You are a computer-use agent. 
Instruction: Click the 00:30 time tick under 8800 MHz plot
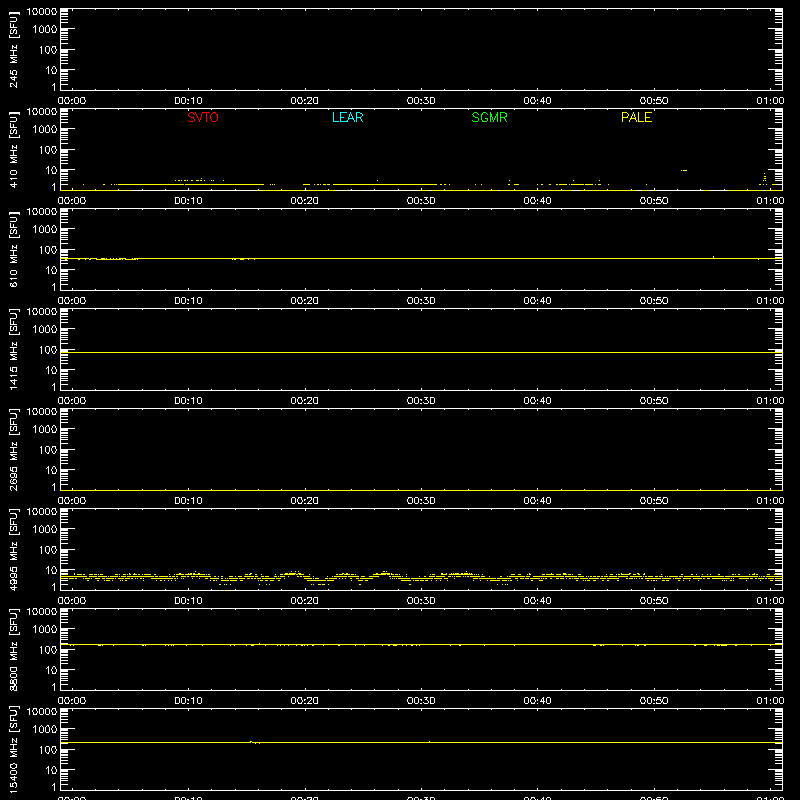coord(421,701)
